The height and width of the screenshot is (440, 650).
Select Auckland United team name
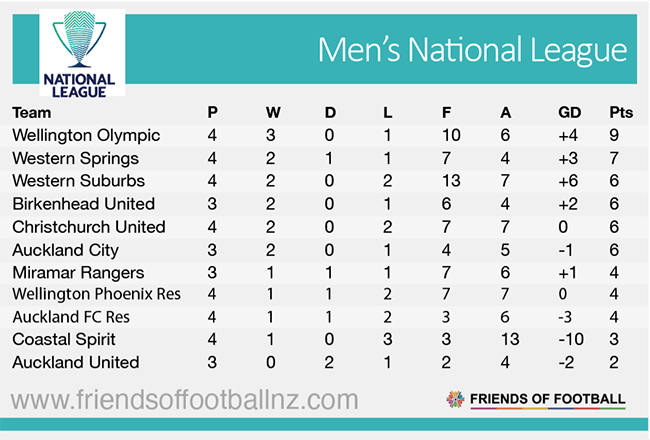[x=75, y=363]
